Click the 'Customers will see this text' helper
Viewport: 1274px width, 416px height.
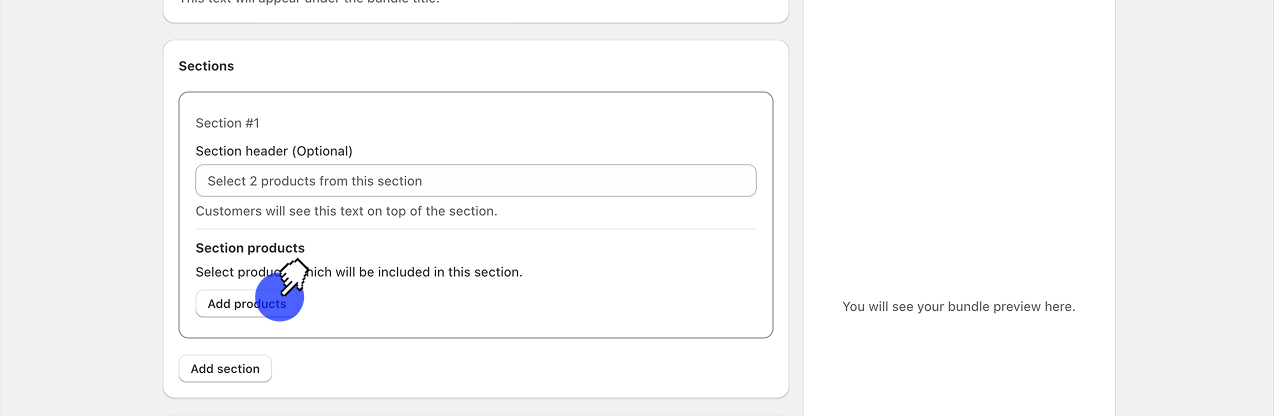346,211
